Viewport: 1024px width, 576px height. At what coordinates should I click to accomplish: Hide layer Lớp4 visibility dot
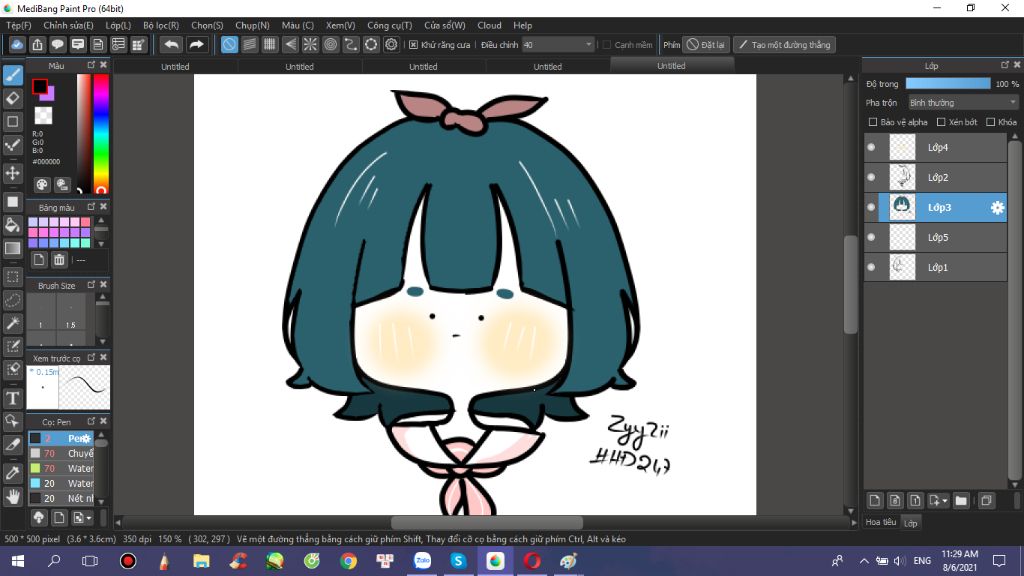click(871, 148)
